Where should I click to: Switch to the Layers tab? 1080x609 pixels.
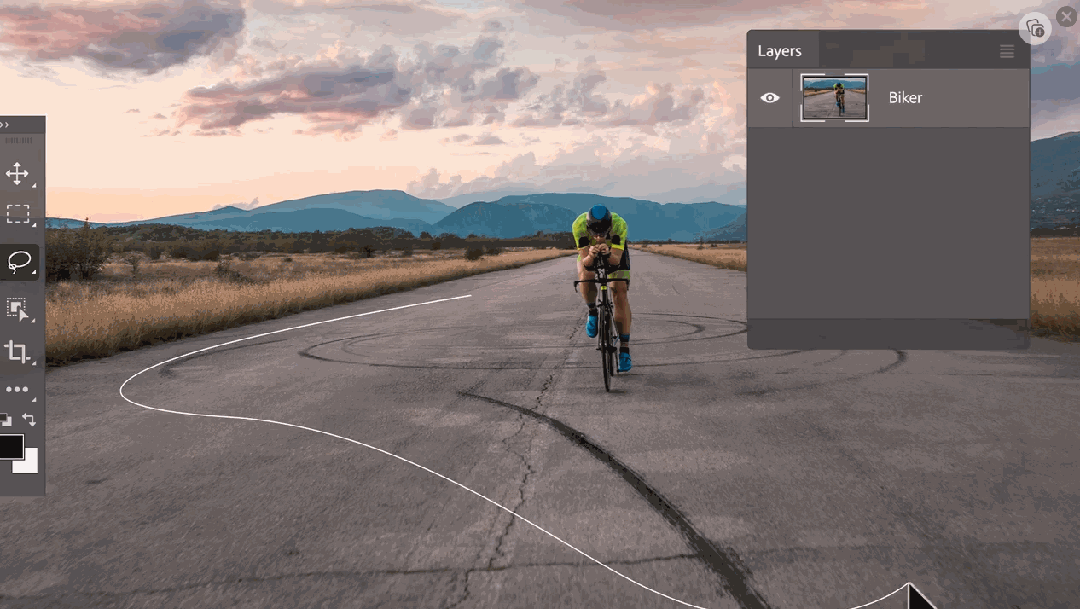[x=779, y=51]
